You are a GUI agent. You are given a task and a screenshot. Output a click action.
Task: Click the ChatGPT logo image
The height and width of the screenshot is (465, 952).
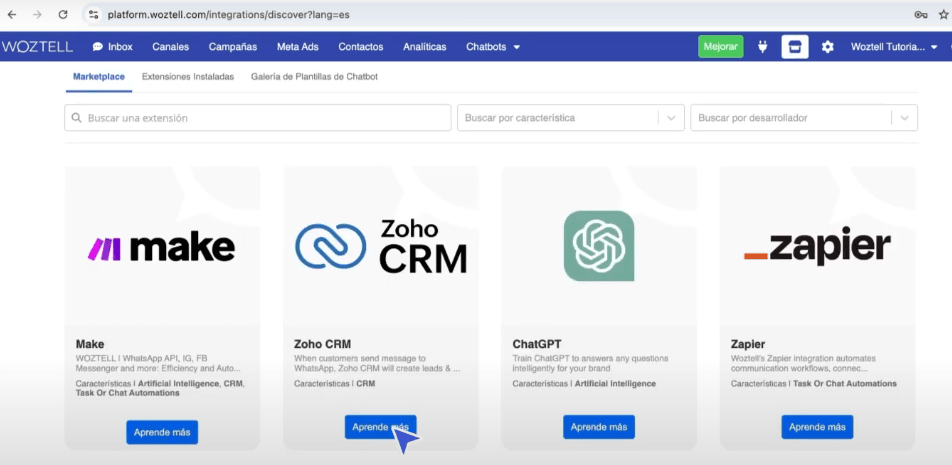pyautogui.click(x=599, y=246)
